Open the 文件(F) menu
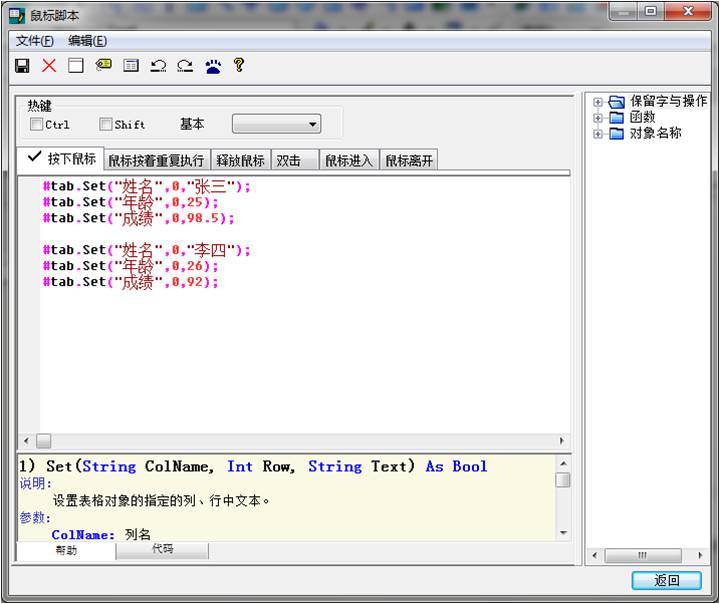Viewport: 720px width, 604px height. (35, 41)
